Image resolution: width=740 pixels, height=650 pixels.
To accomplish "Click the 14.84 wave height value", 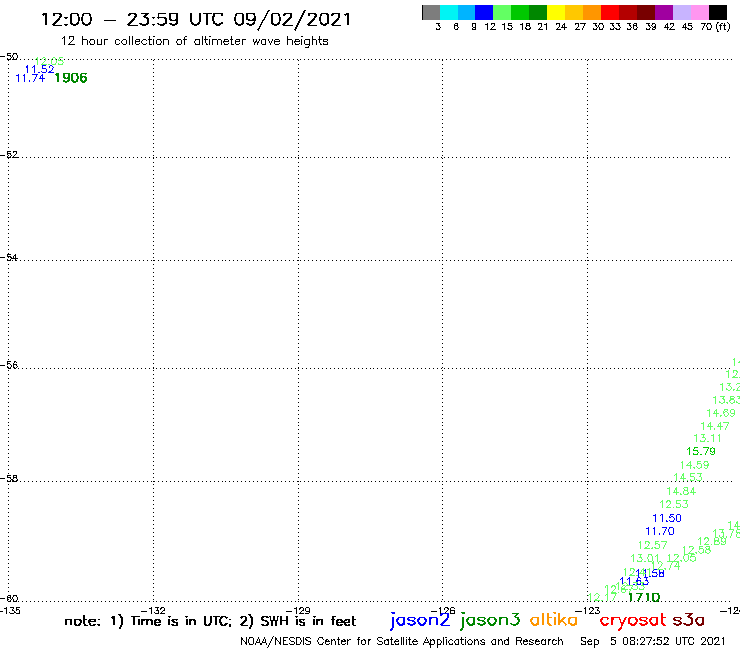I will click(x=681, y=491).
